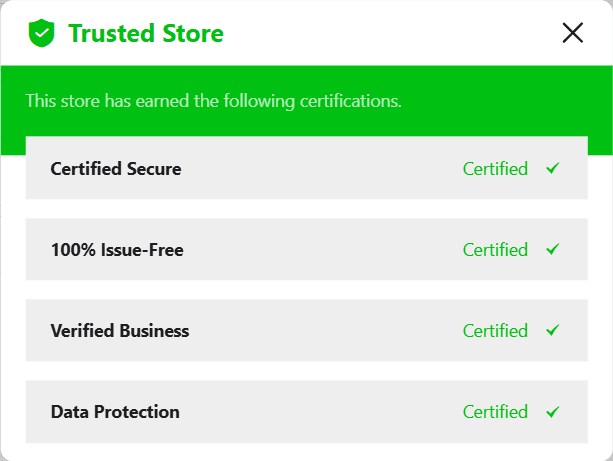The width and height of the screenshot is (613, 461).
Task: Open the Data Protection certification row
Action: [x=306, y=412]
